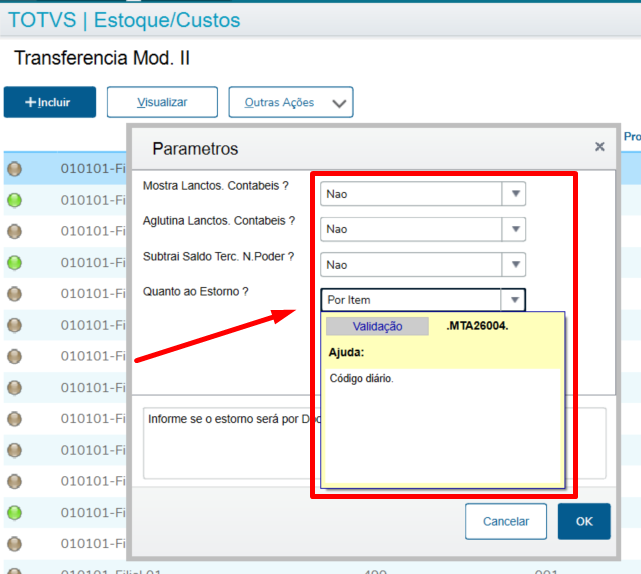641x574 pixels.
Task: Expand the Outras Ações chevron menu
Action: pos(340,103)
